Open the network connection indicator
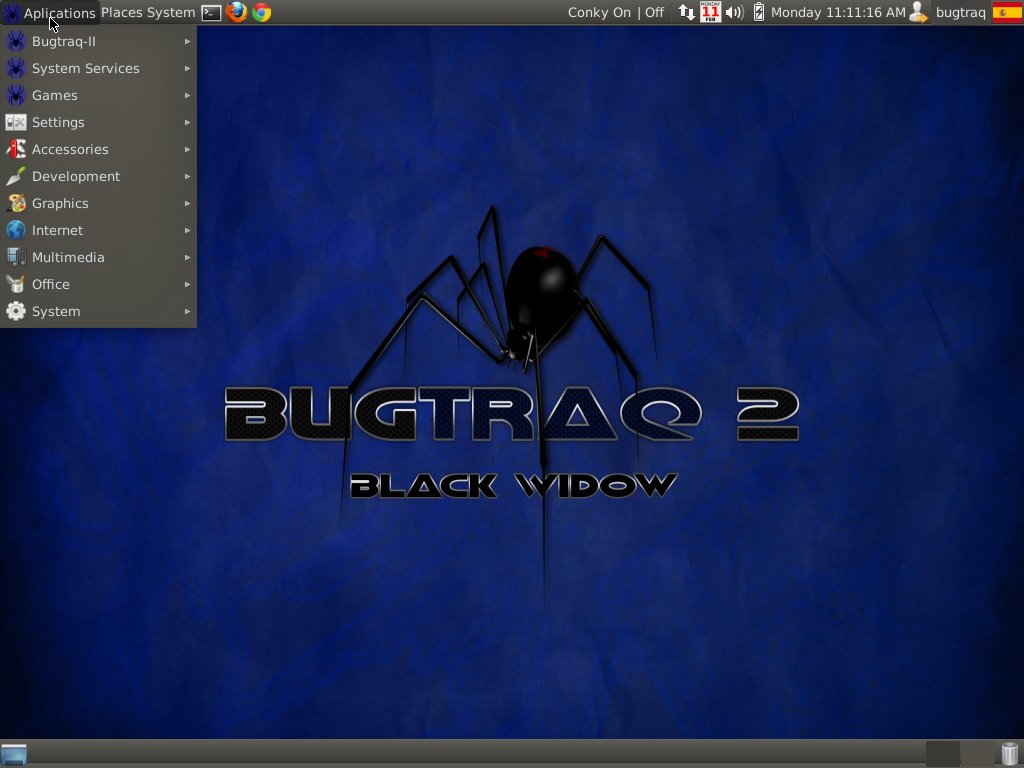The width and height of the screenshot is (1024, 768). [686, 12]
